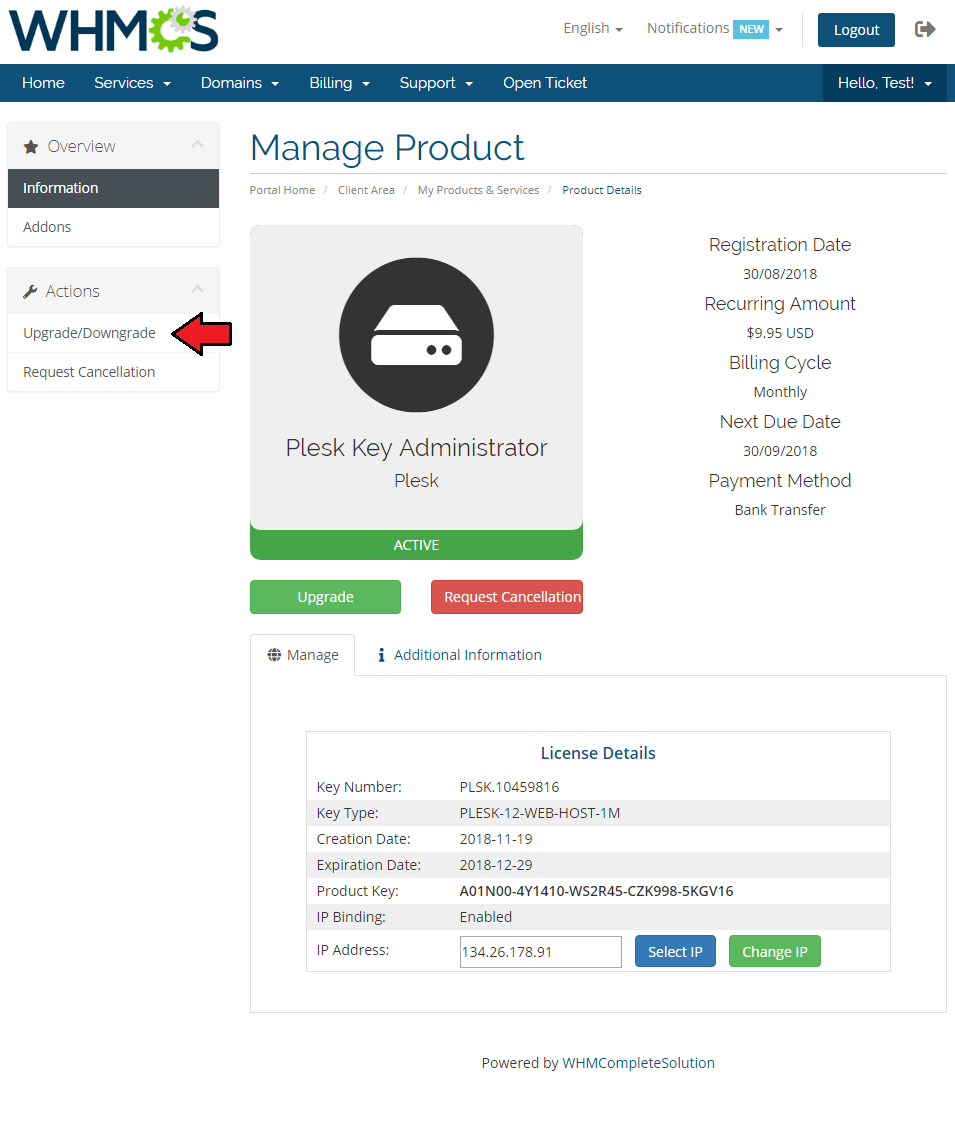Viewport: 955px width, 1127px height.
Task: Open the WHMCompleteSolution footer link
Action: (x=638, y=1063)
